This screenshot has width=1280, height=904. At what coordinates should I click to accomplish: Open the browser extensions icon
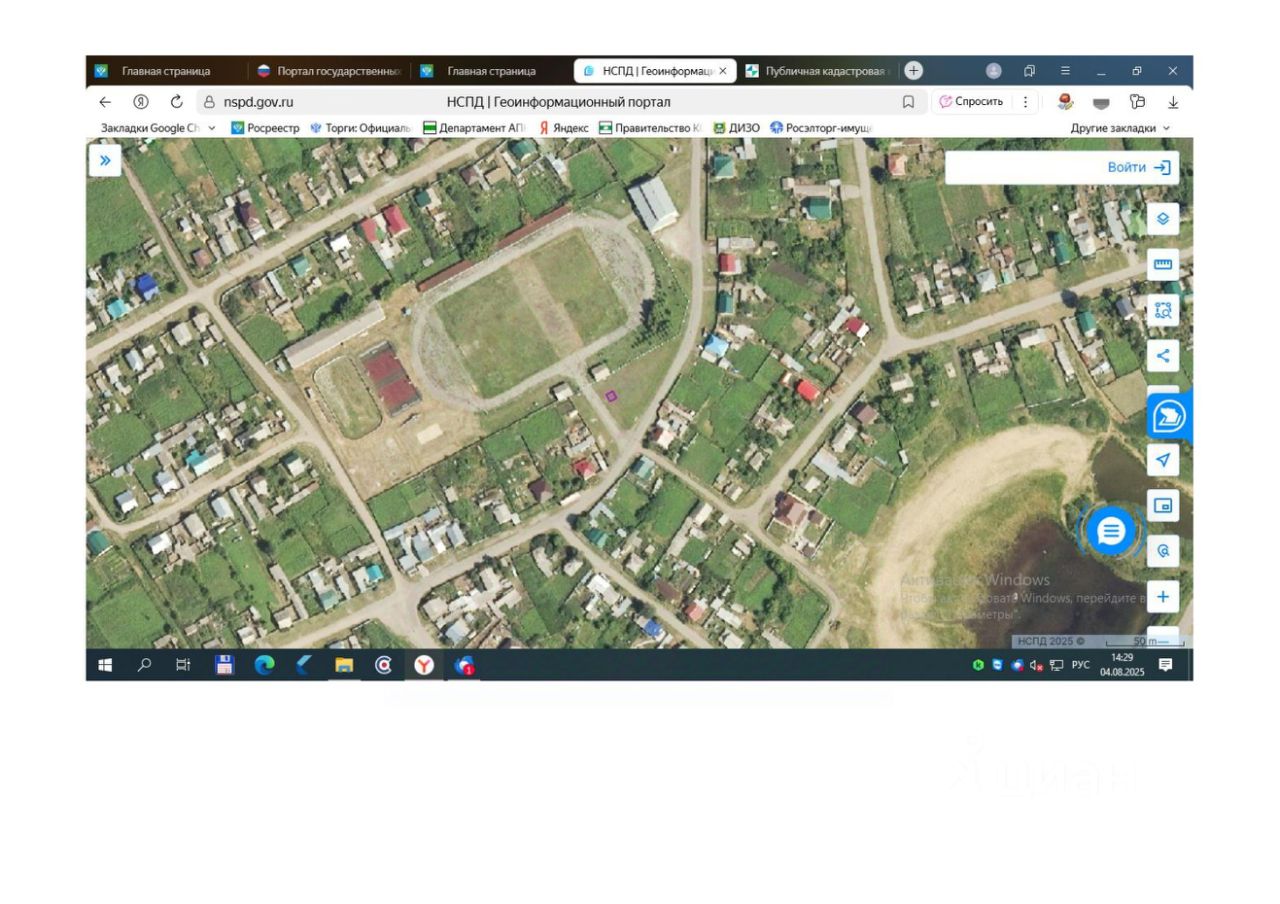[1137, 102]
